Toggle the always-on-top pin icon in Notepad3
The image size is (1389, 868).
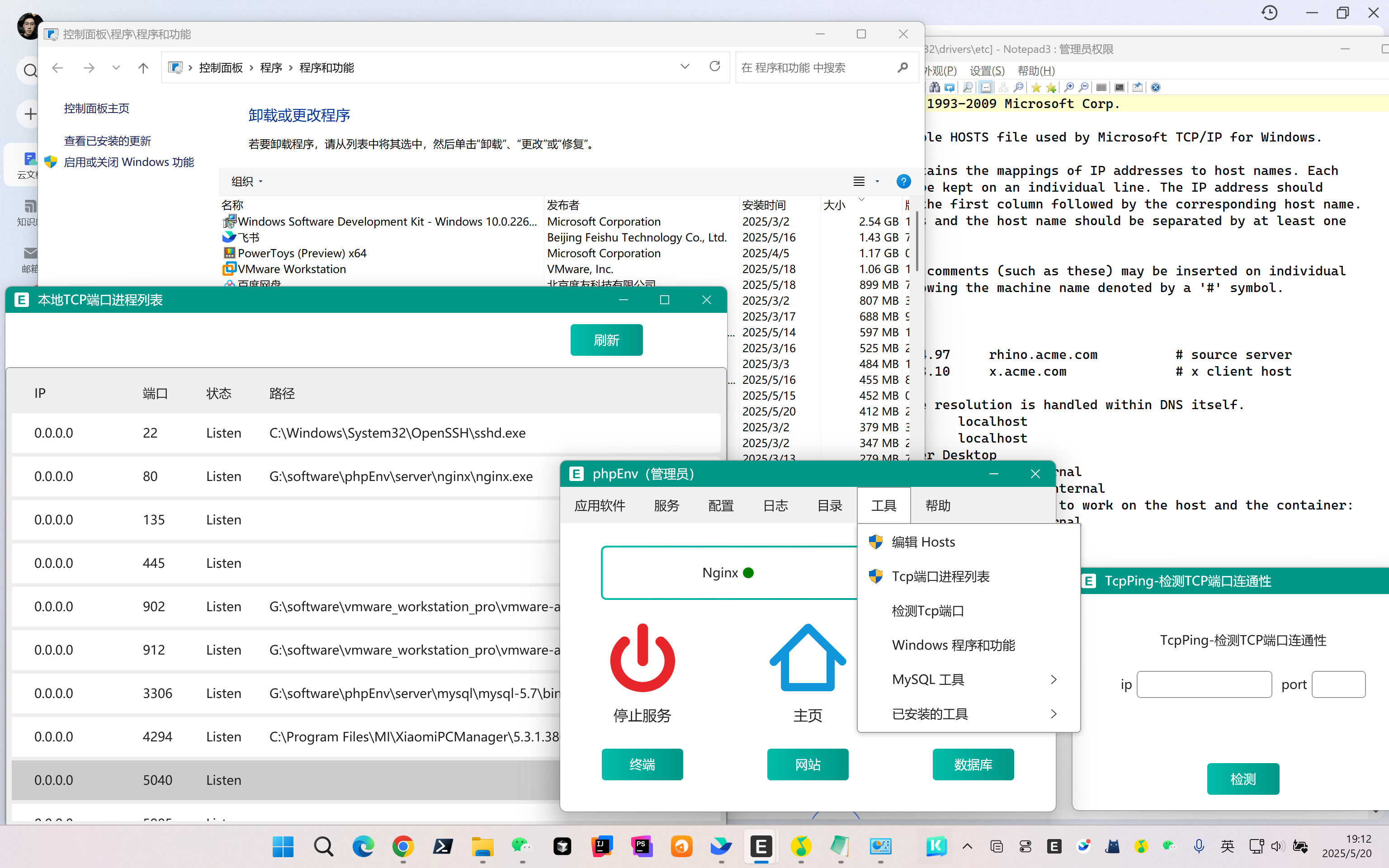[1138, 87]
